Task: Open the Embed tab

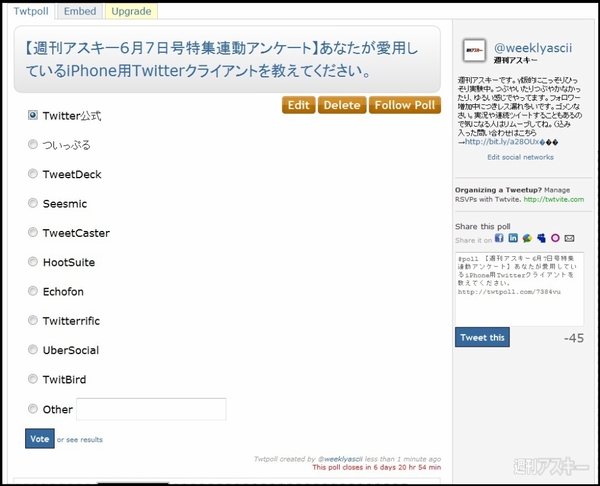Action: pos(80,11)
